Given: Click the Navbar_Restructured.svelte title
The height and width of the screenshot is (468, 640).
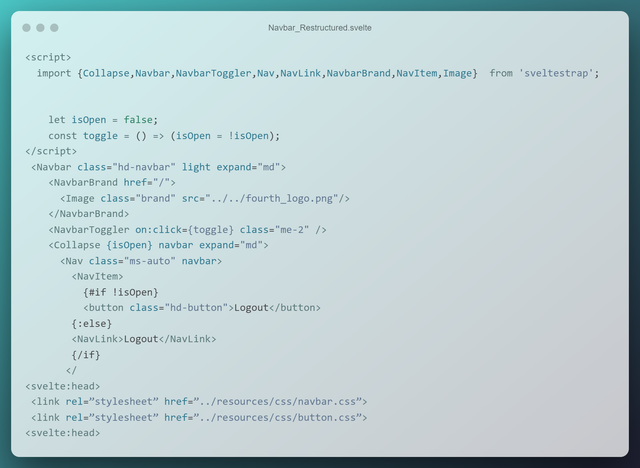Looking at the screenshot, I should coord(320,28).
